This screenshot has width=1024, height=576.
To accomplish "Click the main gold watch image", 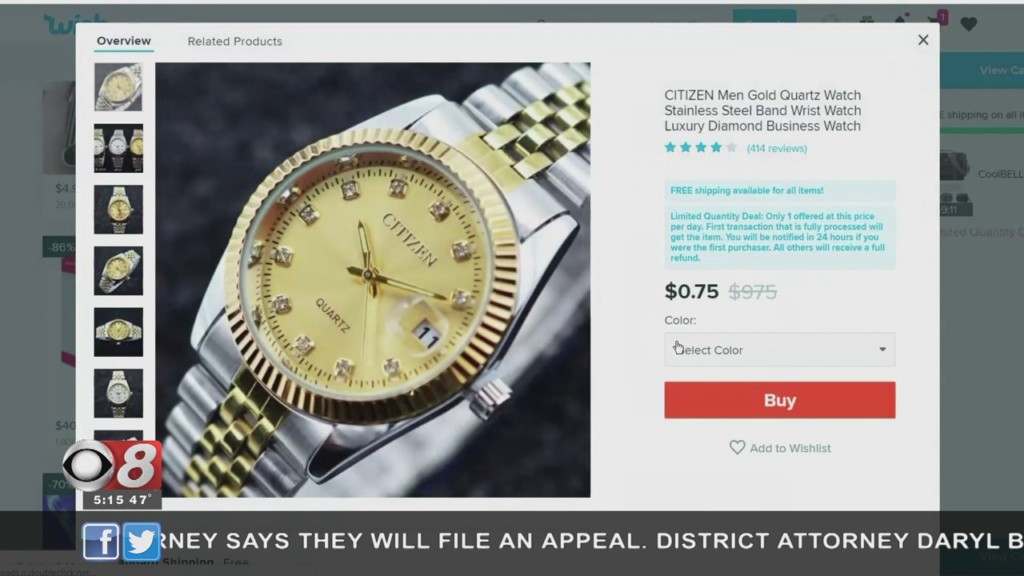I will tap(373, 280).
